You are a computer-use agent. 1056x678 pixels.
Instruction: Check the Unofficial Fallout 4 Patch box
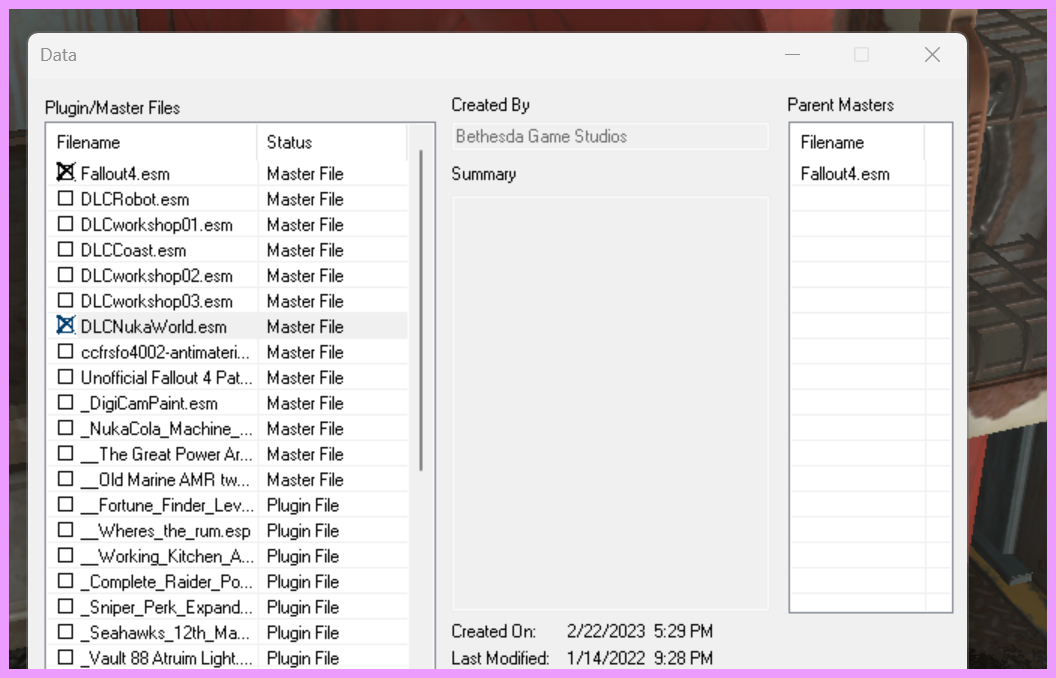point(65,377)
